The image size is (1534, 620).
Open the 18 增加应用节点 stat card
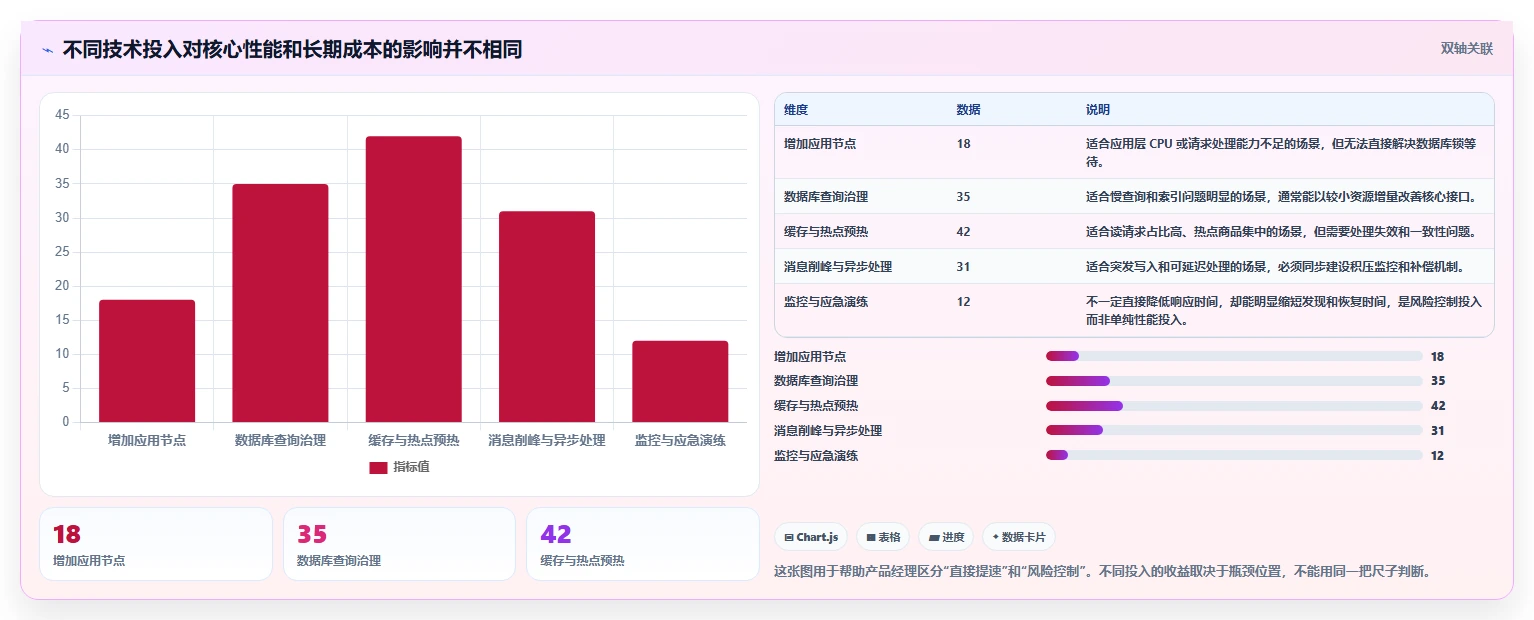point(156,544)
